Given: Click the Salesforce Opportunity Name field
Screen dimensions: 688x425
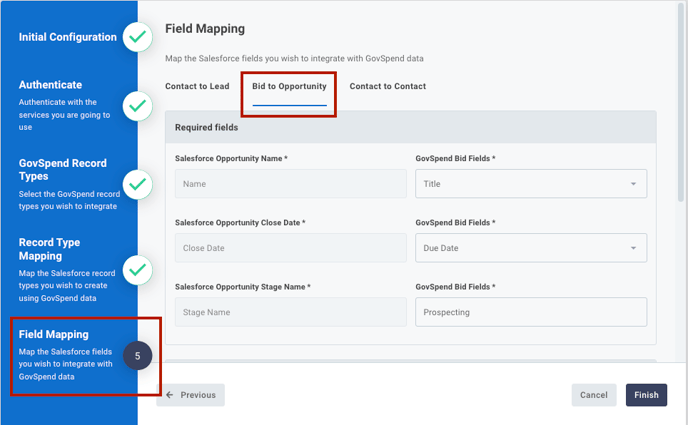Looking at the screenshot, I should (290, 184).
